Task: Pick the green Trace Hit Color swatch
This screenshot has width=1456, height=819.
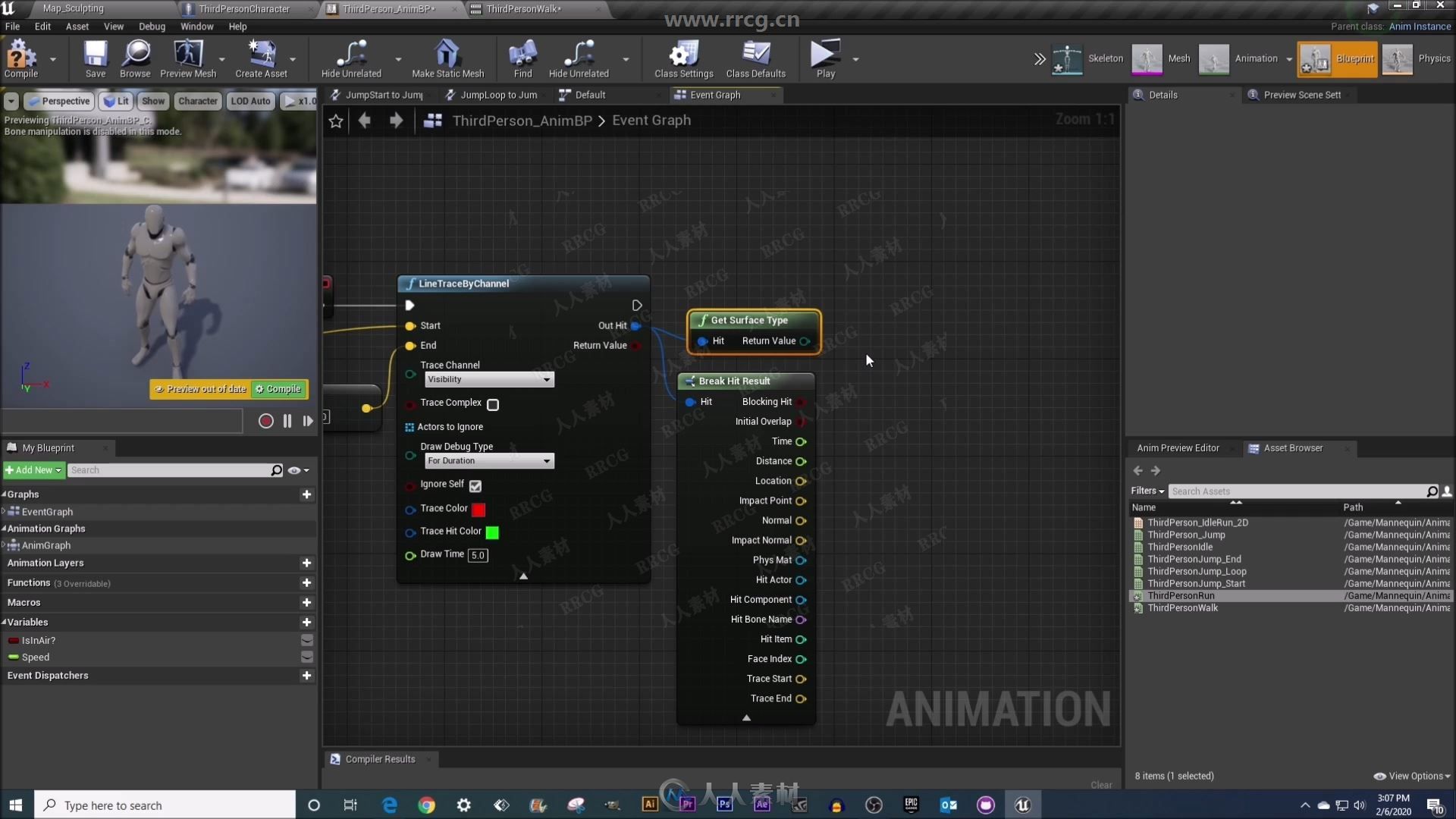Action: click(492, 532)
